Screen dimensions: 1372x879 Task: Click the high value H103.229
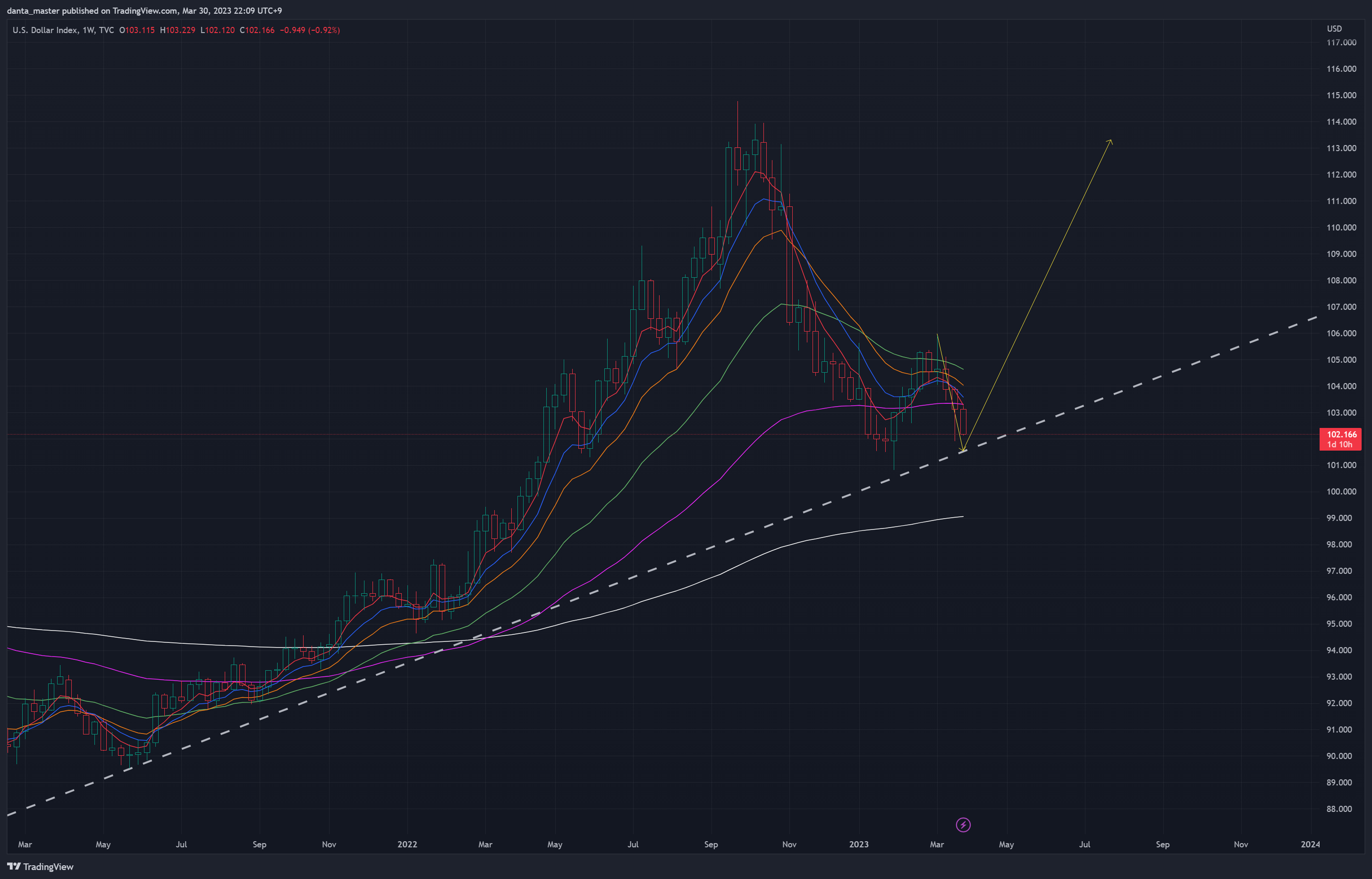point(178,30)
